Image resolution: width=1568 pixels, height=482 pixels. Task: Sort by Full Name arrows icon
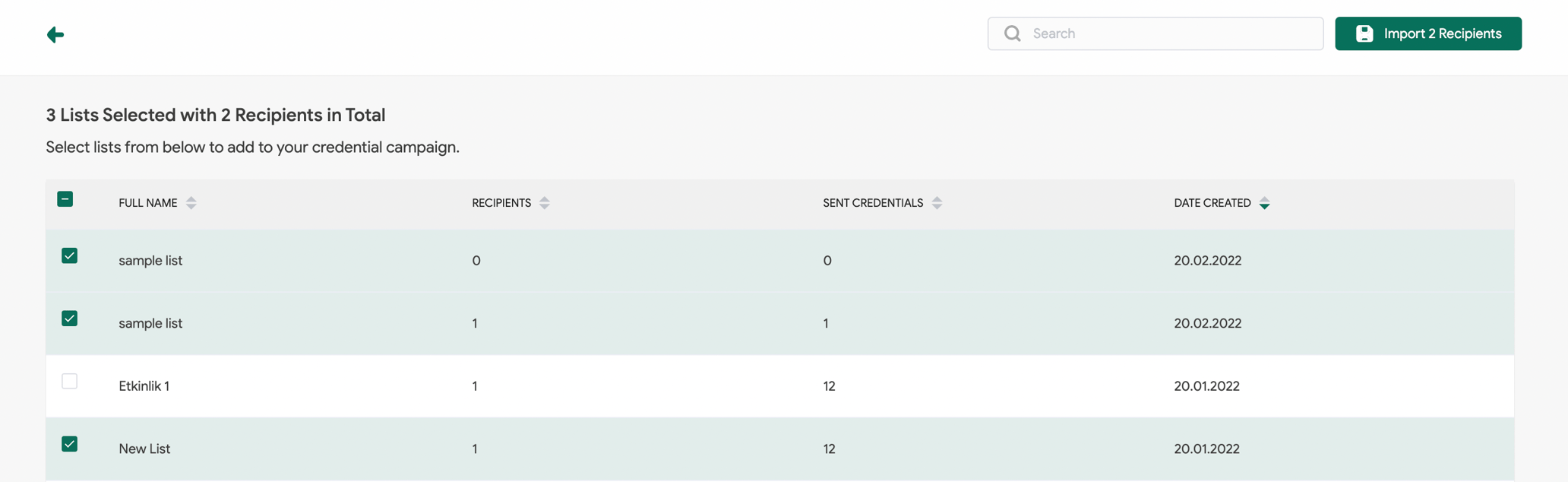pos(191,203)
